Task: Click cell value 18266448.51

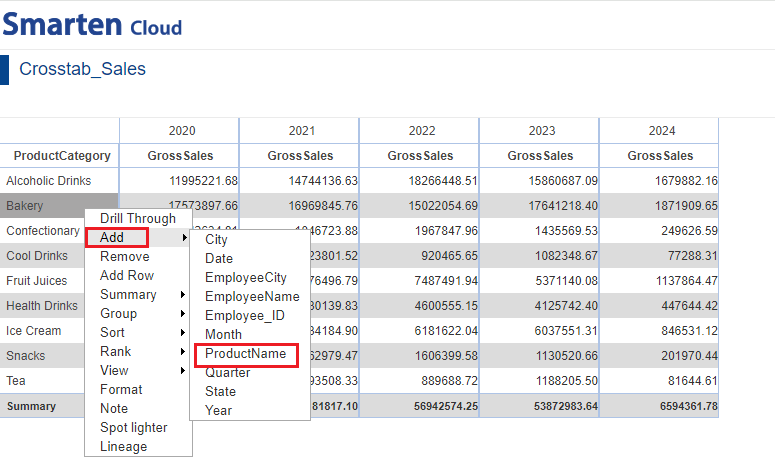Action: coord(443,181)
